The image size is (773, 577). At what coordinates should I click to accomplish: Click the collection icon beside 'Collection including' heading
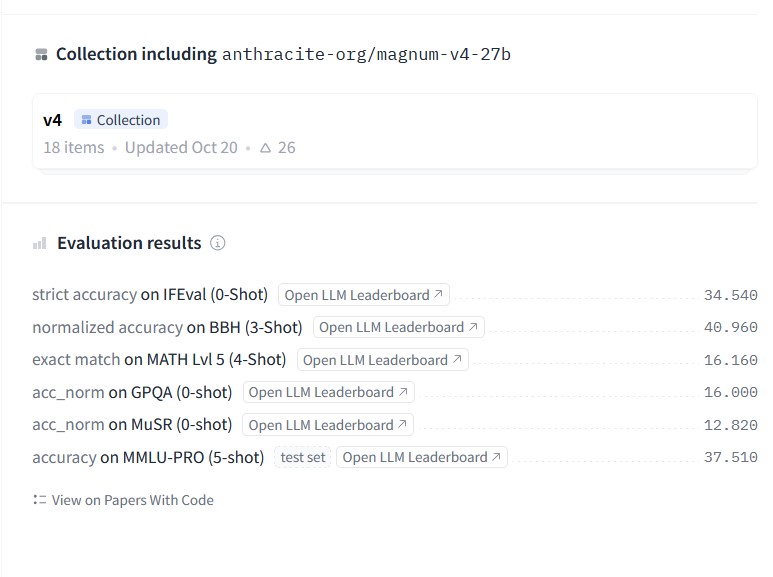[x=41, y=54]
